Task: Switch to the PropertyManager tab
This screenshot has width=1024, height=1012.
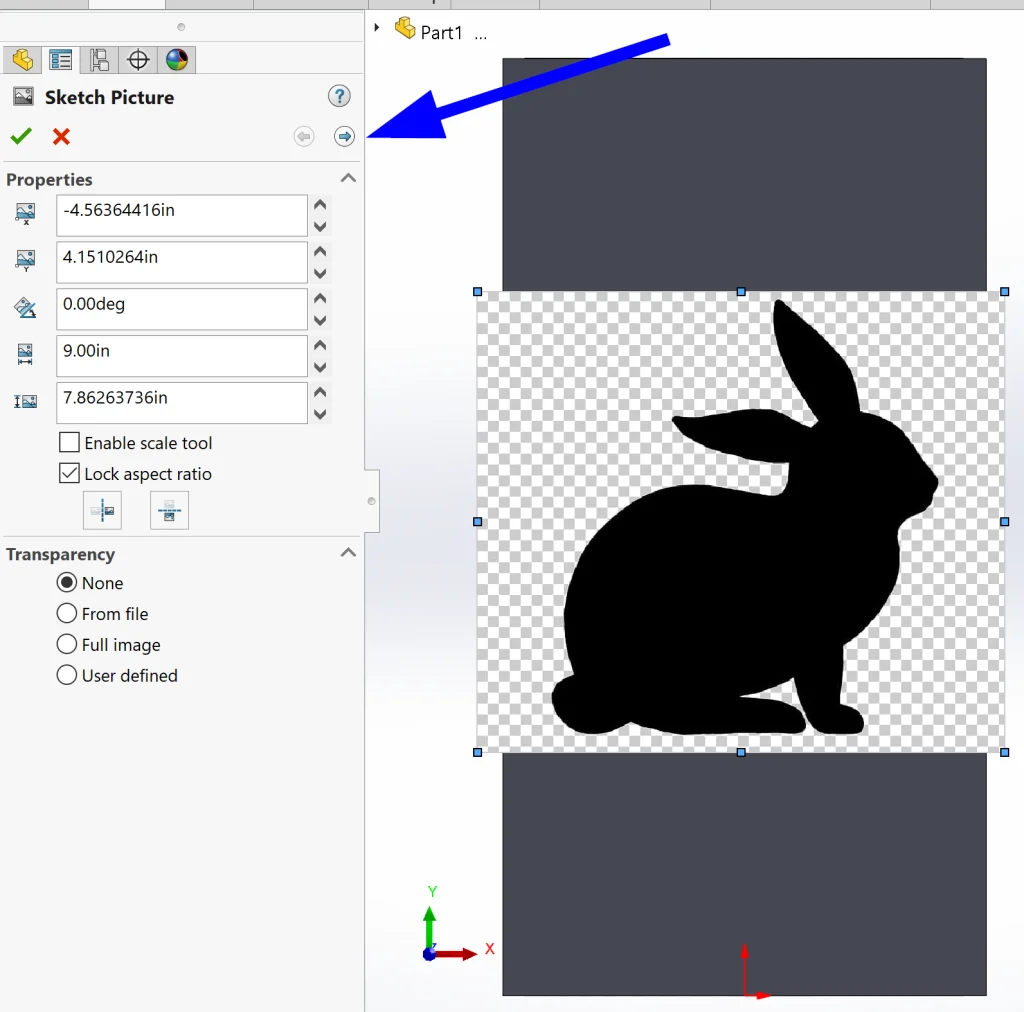Action: [x=60, y=60]
